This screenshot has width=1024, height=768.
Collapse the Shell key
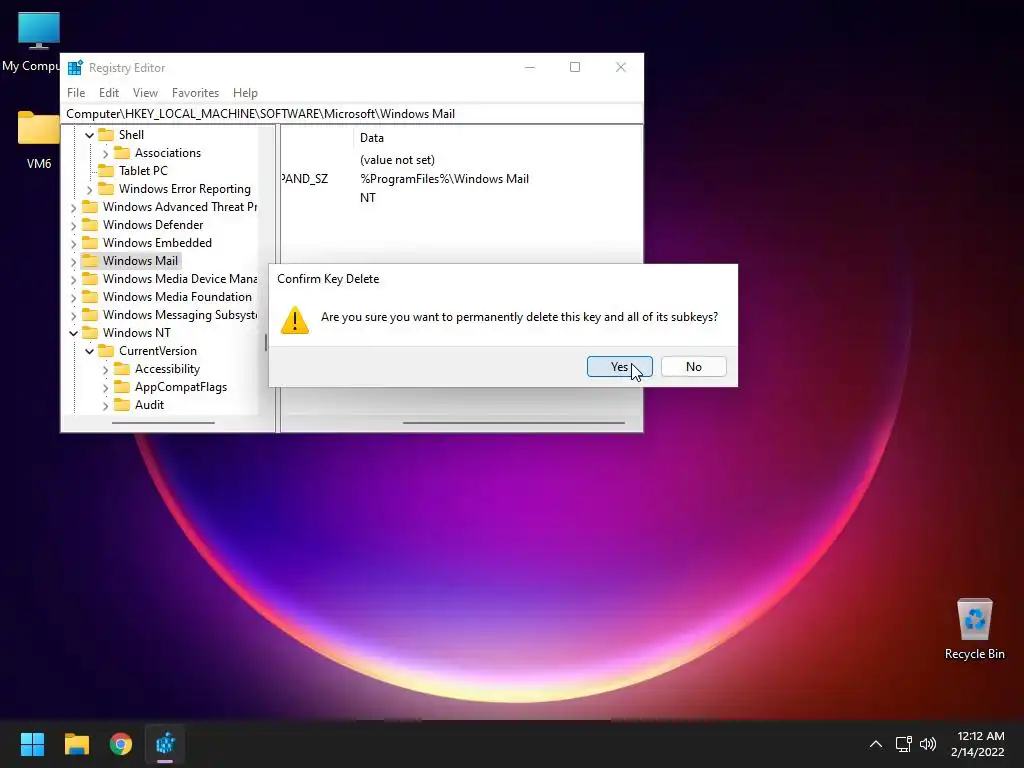[x=89, y=135]
